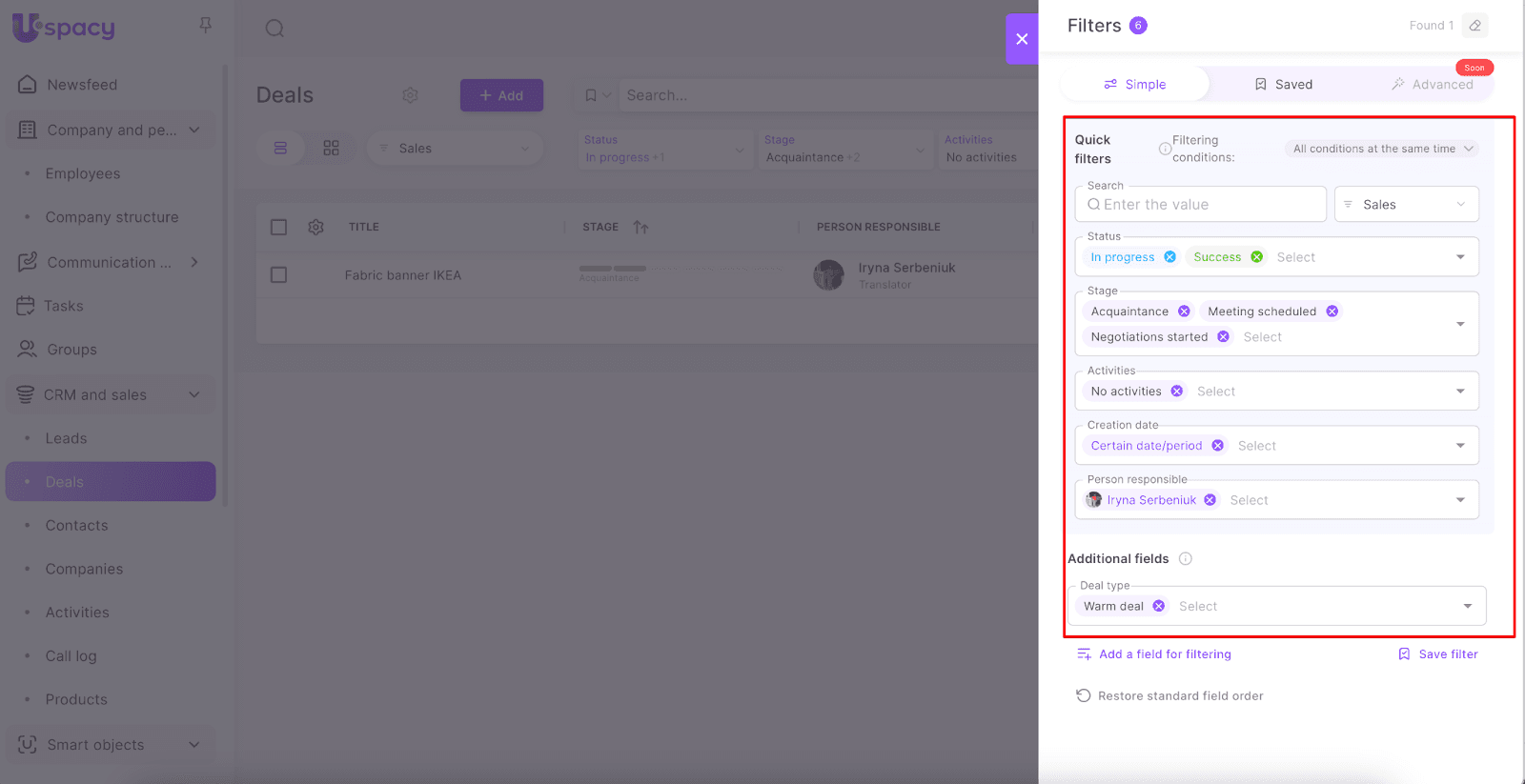Click 'Add a field for filtering'

pyautogui.click(x=1164, y=654)
